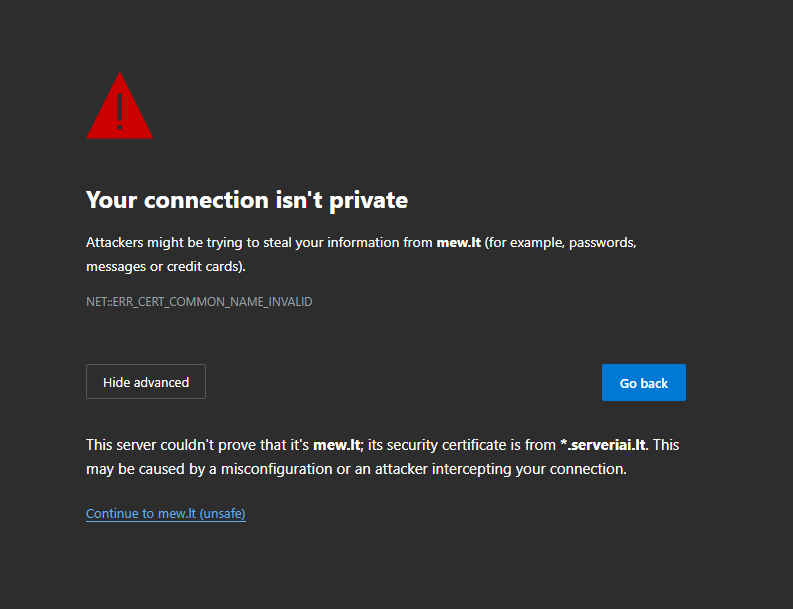The height and width of the screenshot is (609, 793).
Task: Click the word "Your" starting the heading
Action: (112, 200)
